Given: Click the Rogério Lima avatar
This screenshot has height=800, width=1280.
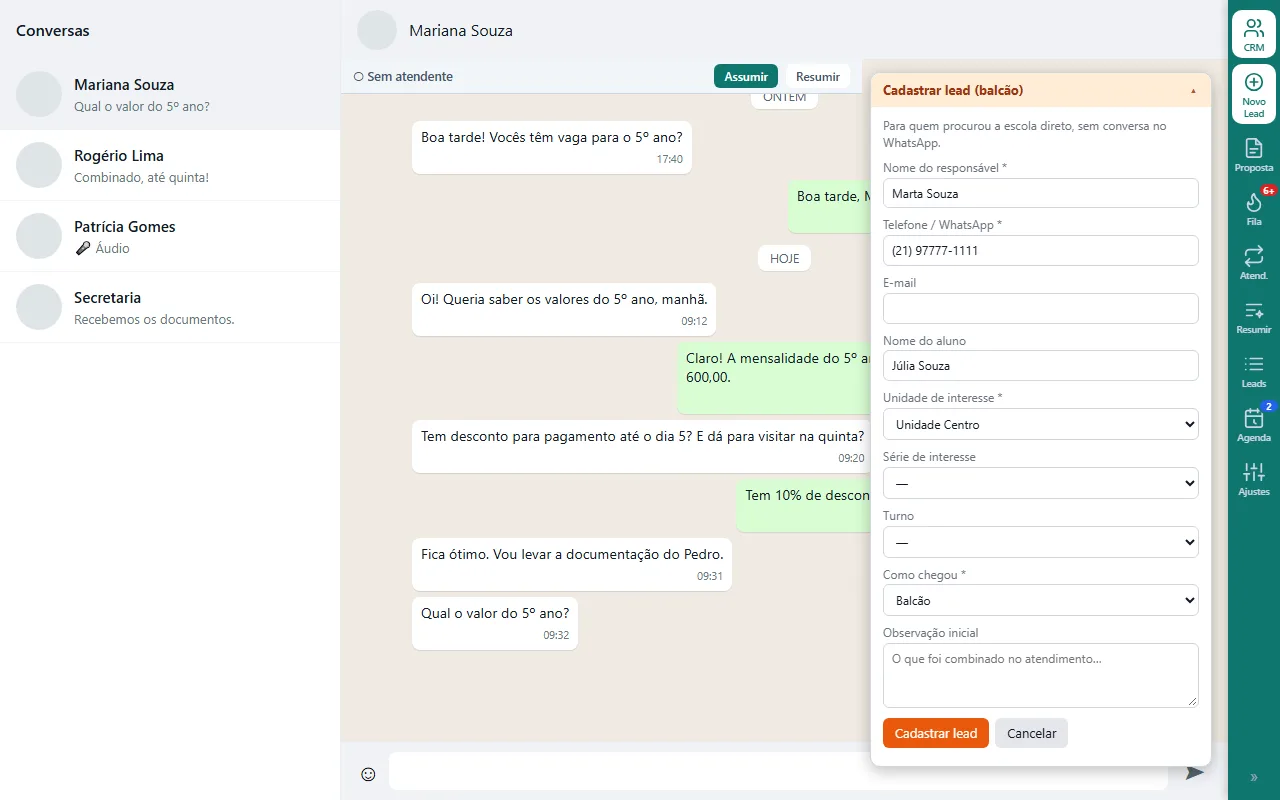Looking at the screenshot, I should point(39,165).
